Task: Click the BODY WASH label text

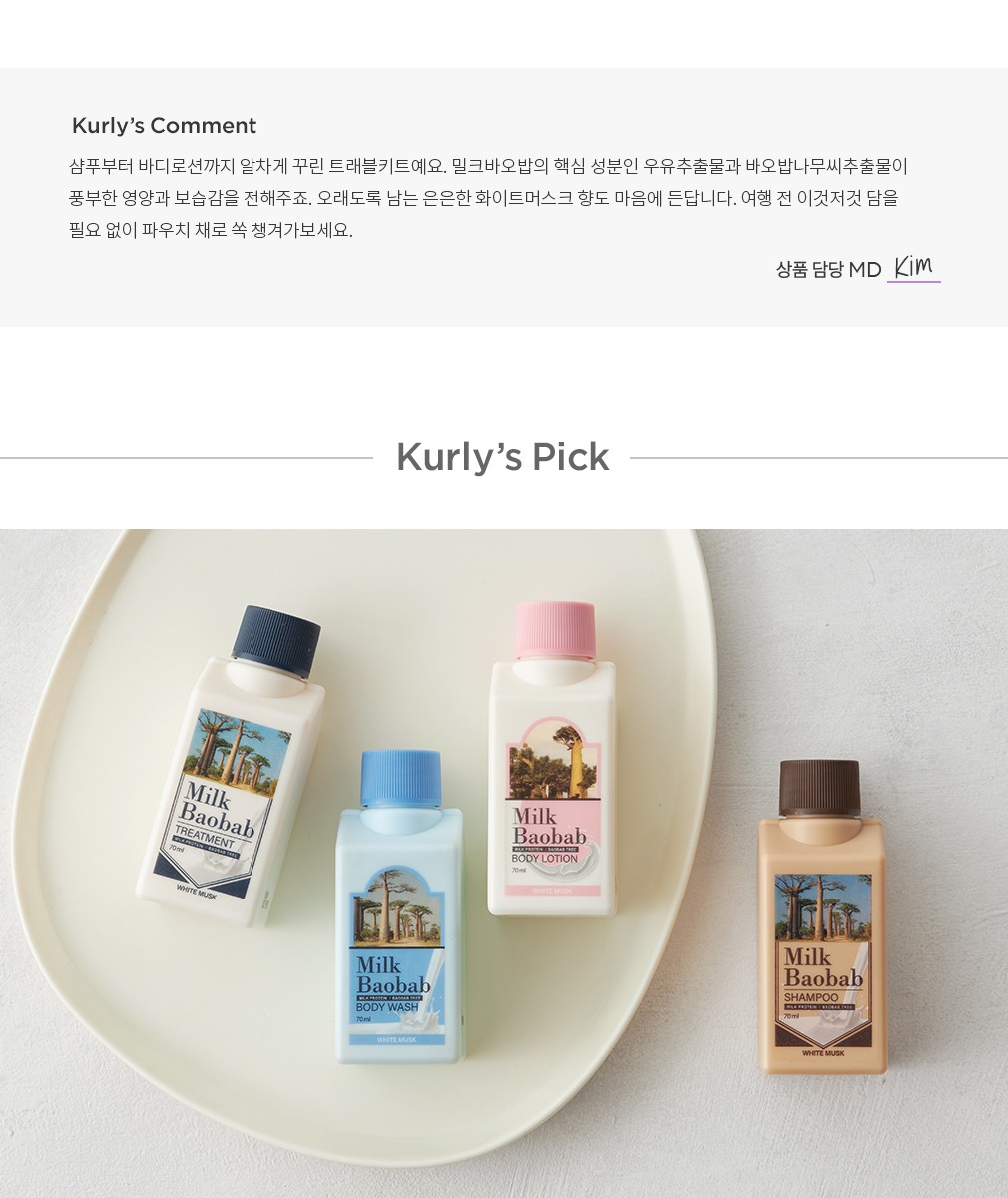Action: click(387, 1007)
